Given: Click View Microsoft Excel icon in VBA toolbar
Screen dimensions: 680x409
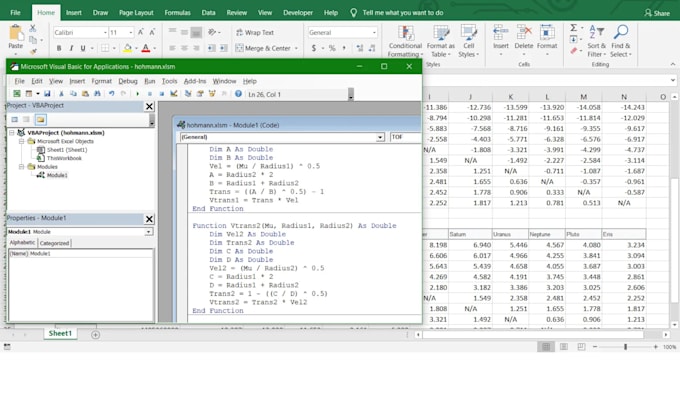Looking at the screenshot, I should point(16,94).
